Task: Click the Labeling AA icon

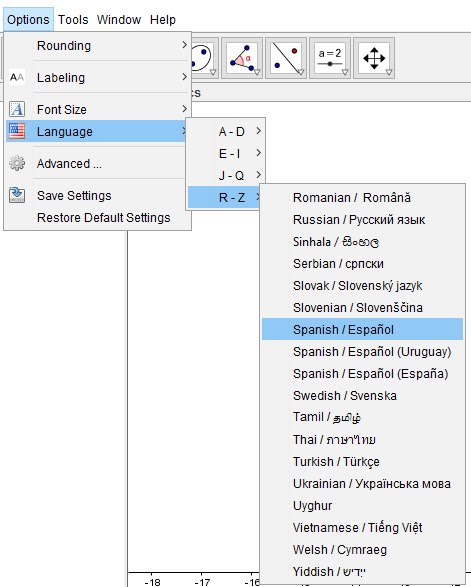Action: [17, 77]
